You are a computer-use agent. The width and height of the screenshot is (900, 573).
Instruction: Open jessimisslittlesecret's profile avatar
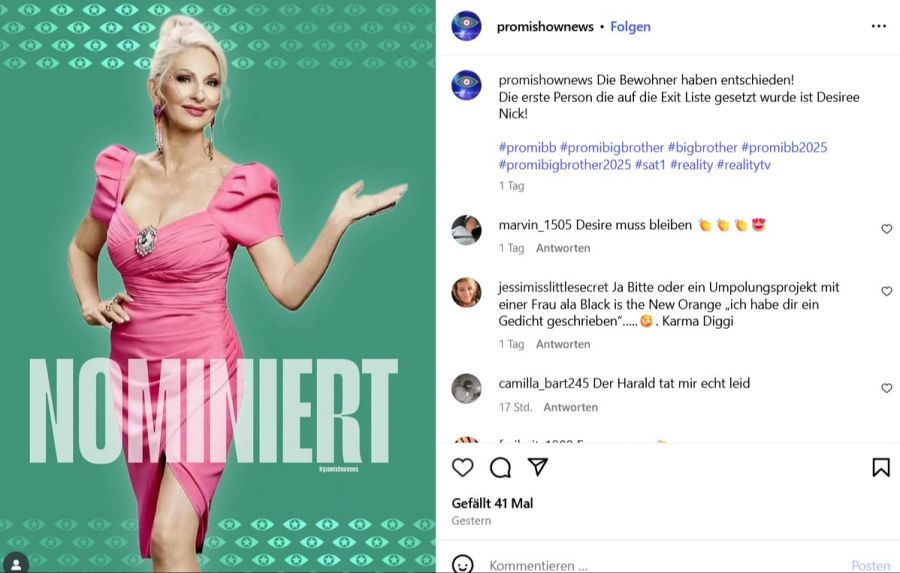pos(466,292)
